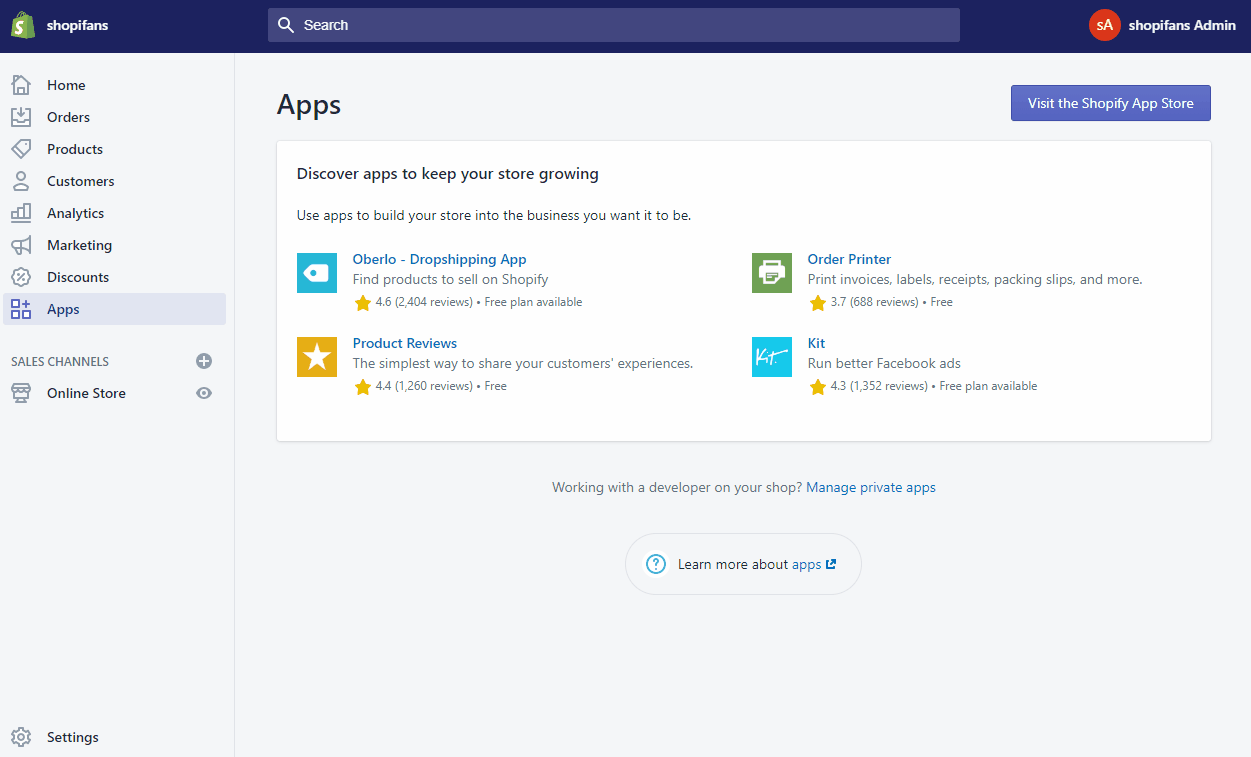Click the Shopify bag logo

23,25
